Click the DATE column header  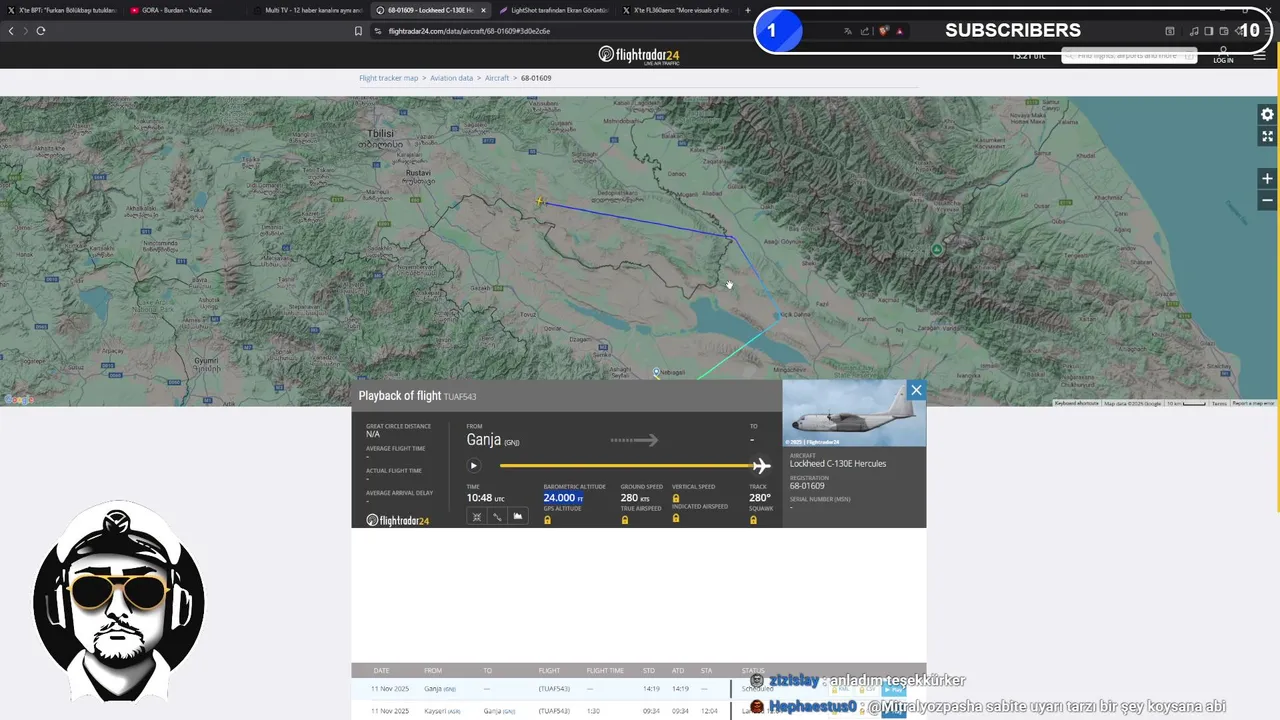coord(381,671)
